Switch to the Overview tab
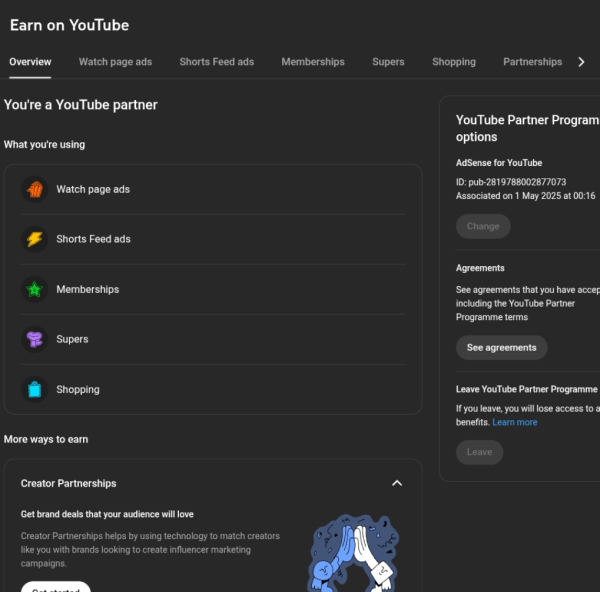Viewport: 600px width, 592px height. coord(30,62)
